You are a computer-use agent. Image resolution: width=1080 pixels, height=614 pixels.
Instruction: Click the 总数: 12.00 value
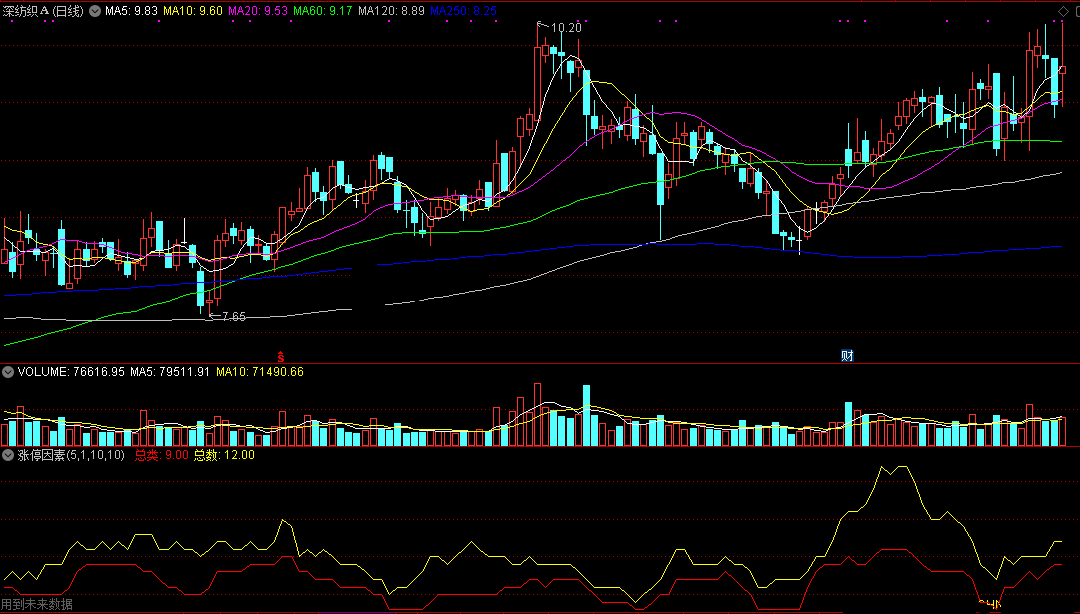(x=224, y=455)
